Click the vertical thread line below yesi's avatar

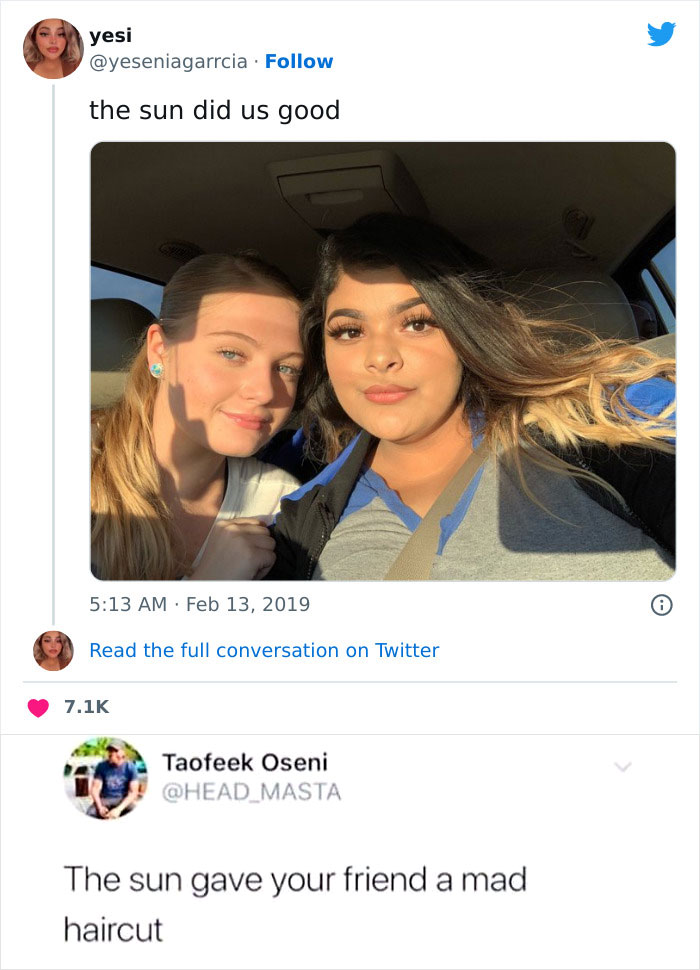point(53,350)
